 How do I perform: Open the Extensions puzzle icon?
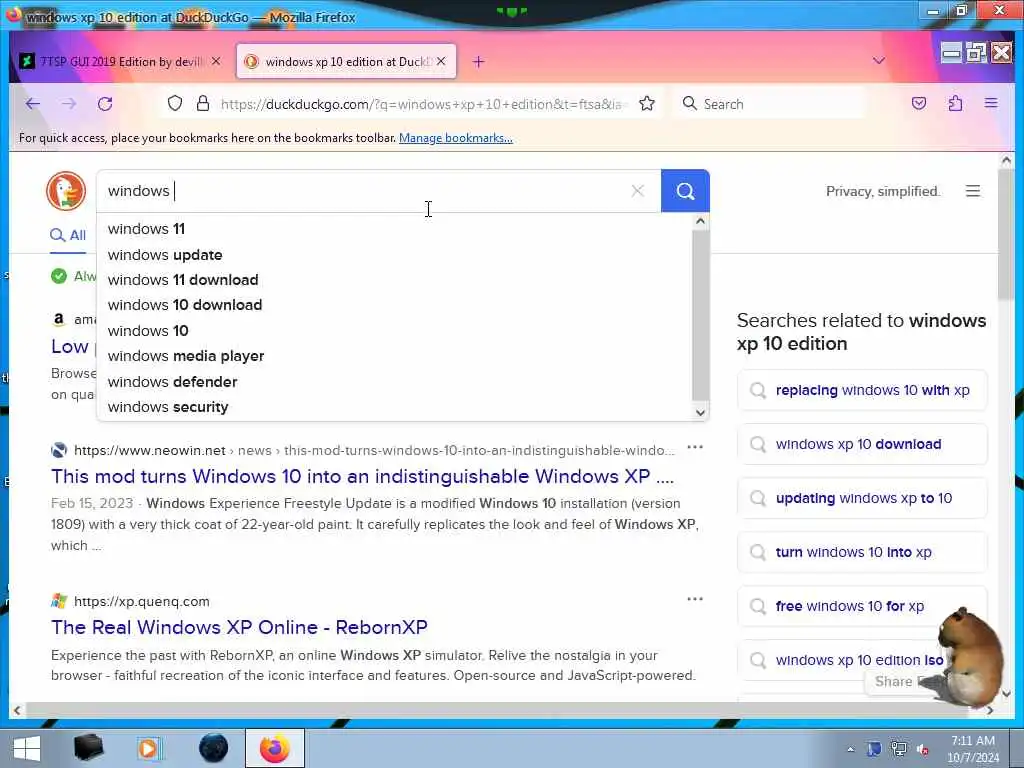click(955, 103)
